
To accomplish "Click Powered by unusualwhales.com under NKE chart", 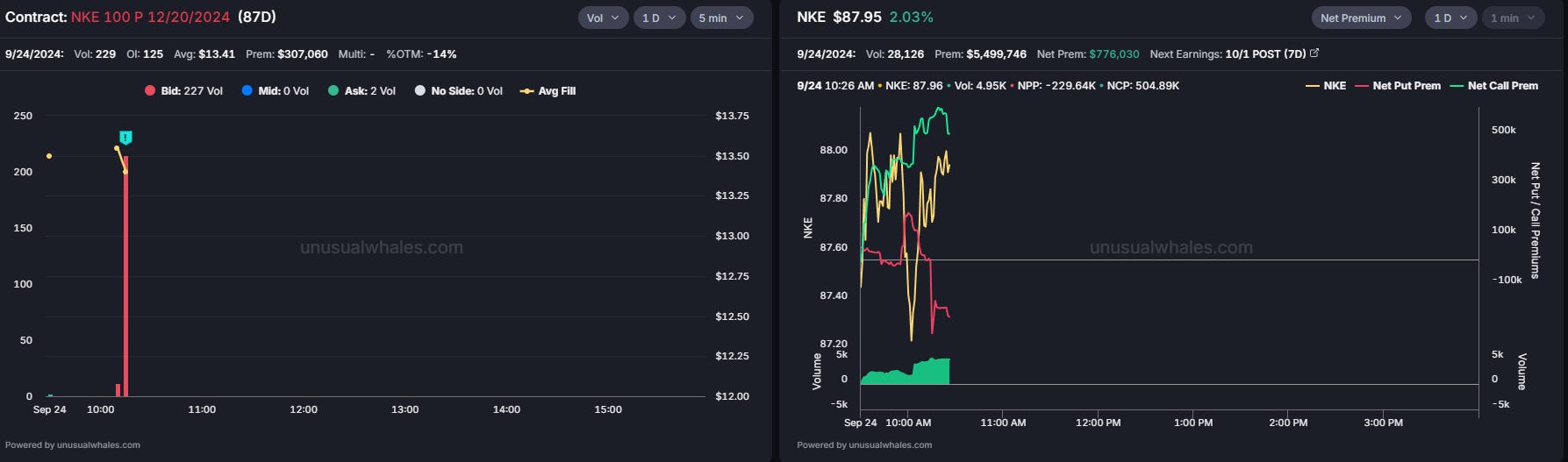I will click(864, 444).
